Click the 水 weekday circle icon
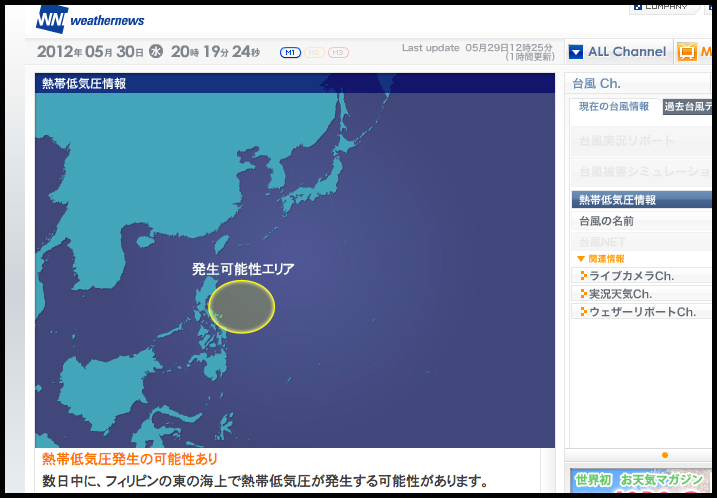The height and width of the screenshot is (498, 717). click(156, 51)
